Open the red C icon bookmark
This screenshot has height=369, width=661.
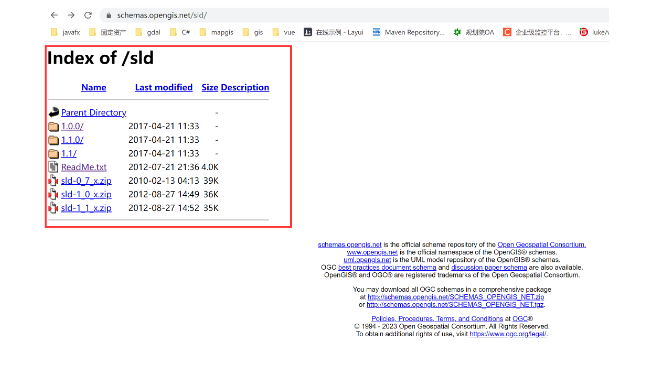[537, 32]
